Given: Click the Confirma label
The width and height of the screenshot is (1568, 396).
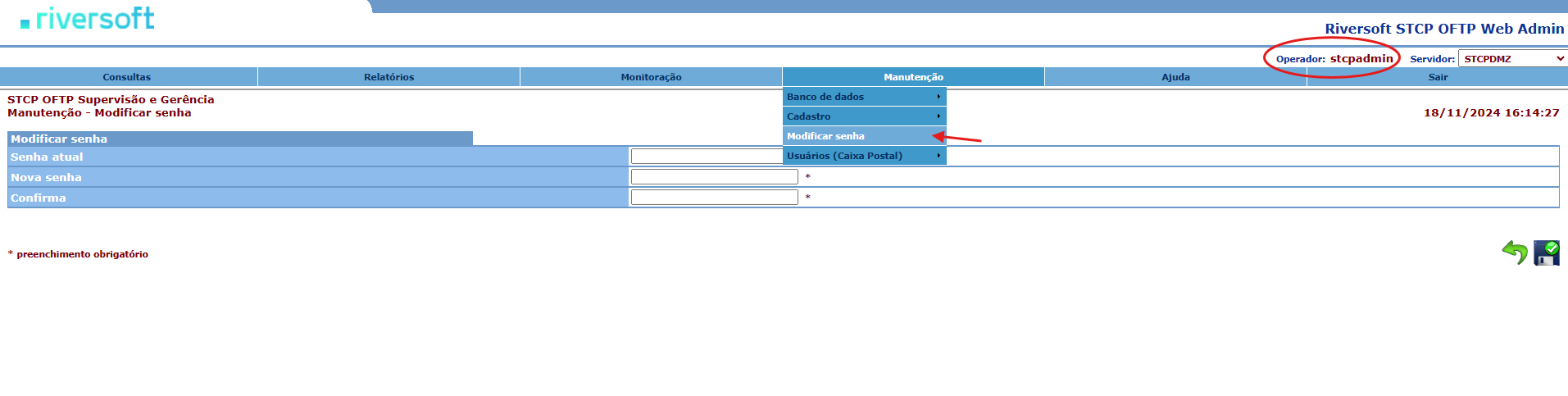Looking at the screenshot, I should (39, 198).
